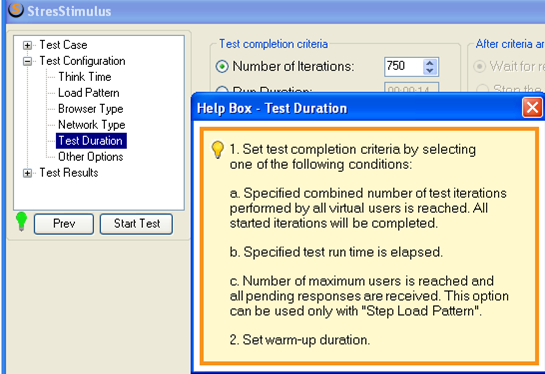Click the '2. Set warm-up duration.' help text
545x374 pixels.
coord(300,340)
